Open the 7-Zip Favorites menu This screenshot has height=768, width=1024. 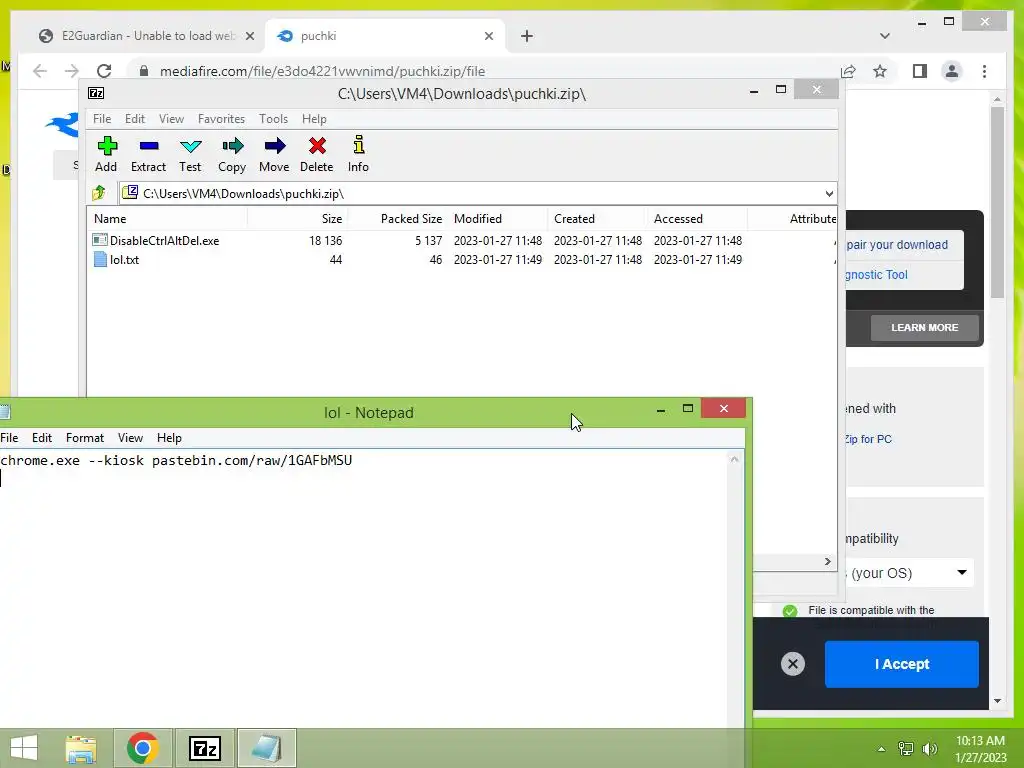click(x=221, y=119)
